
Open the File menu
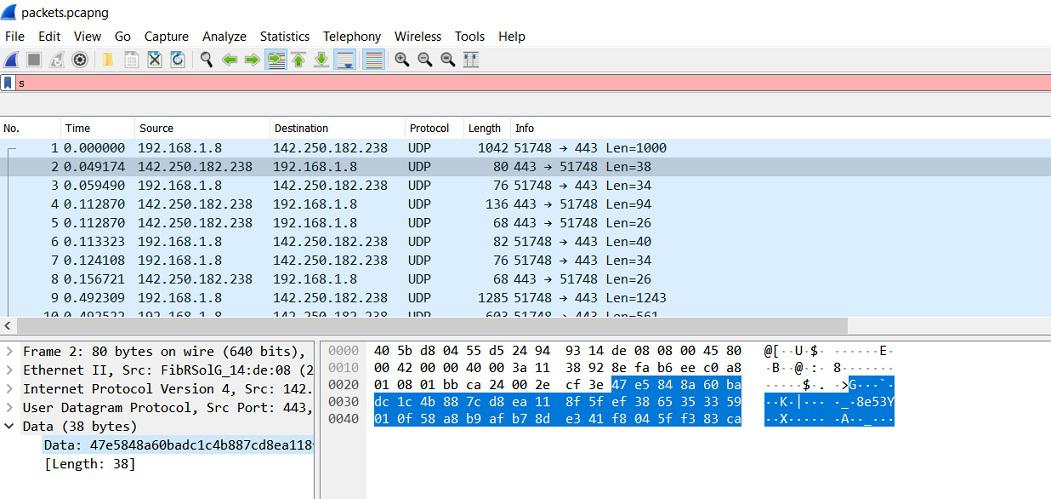15,36
